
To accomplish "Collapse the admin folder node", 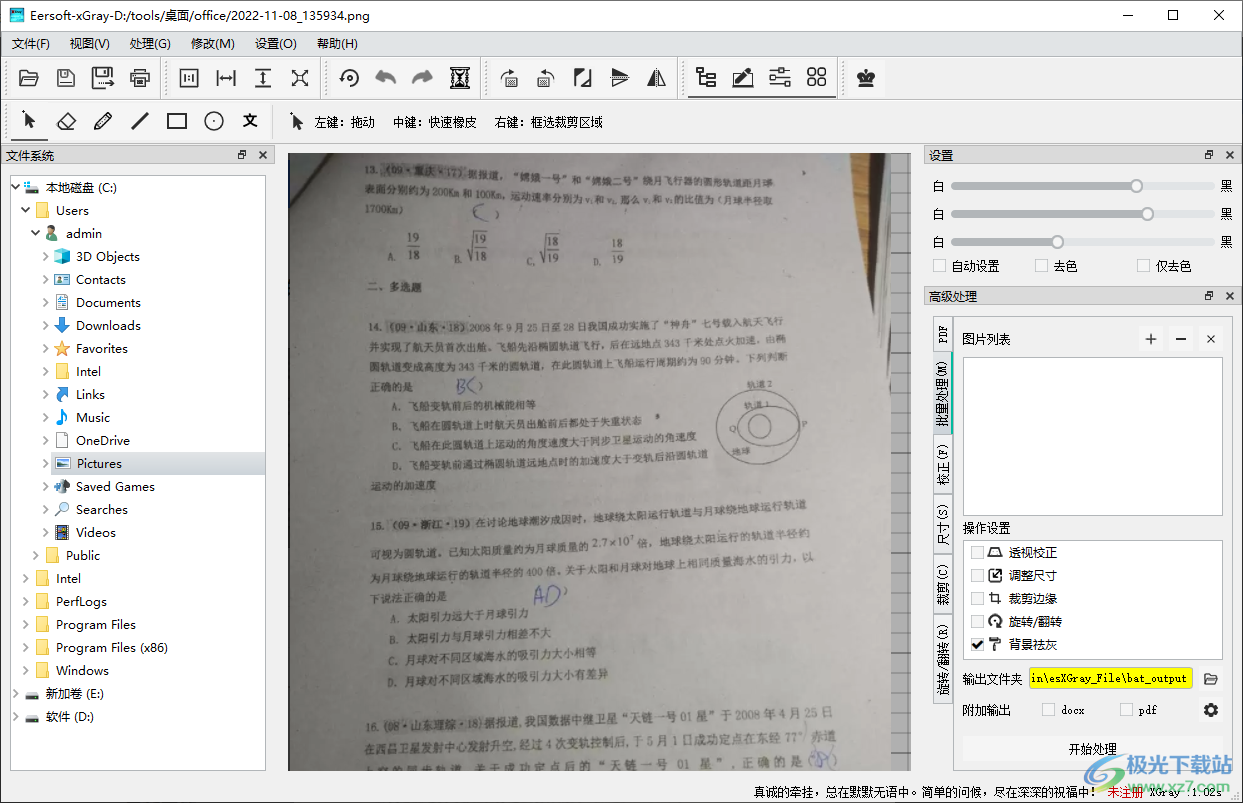I will [36, 233].
